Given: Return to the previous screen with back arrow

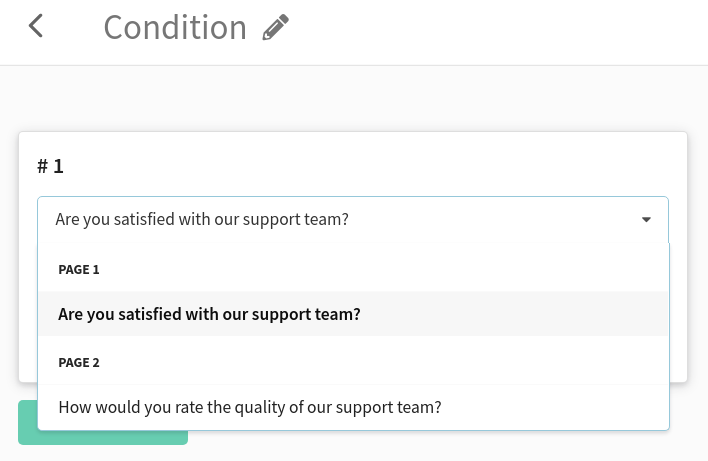Looking at the screenshot, I should 36,26.
